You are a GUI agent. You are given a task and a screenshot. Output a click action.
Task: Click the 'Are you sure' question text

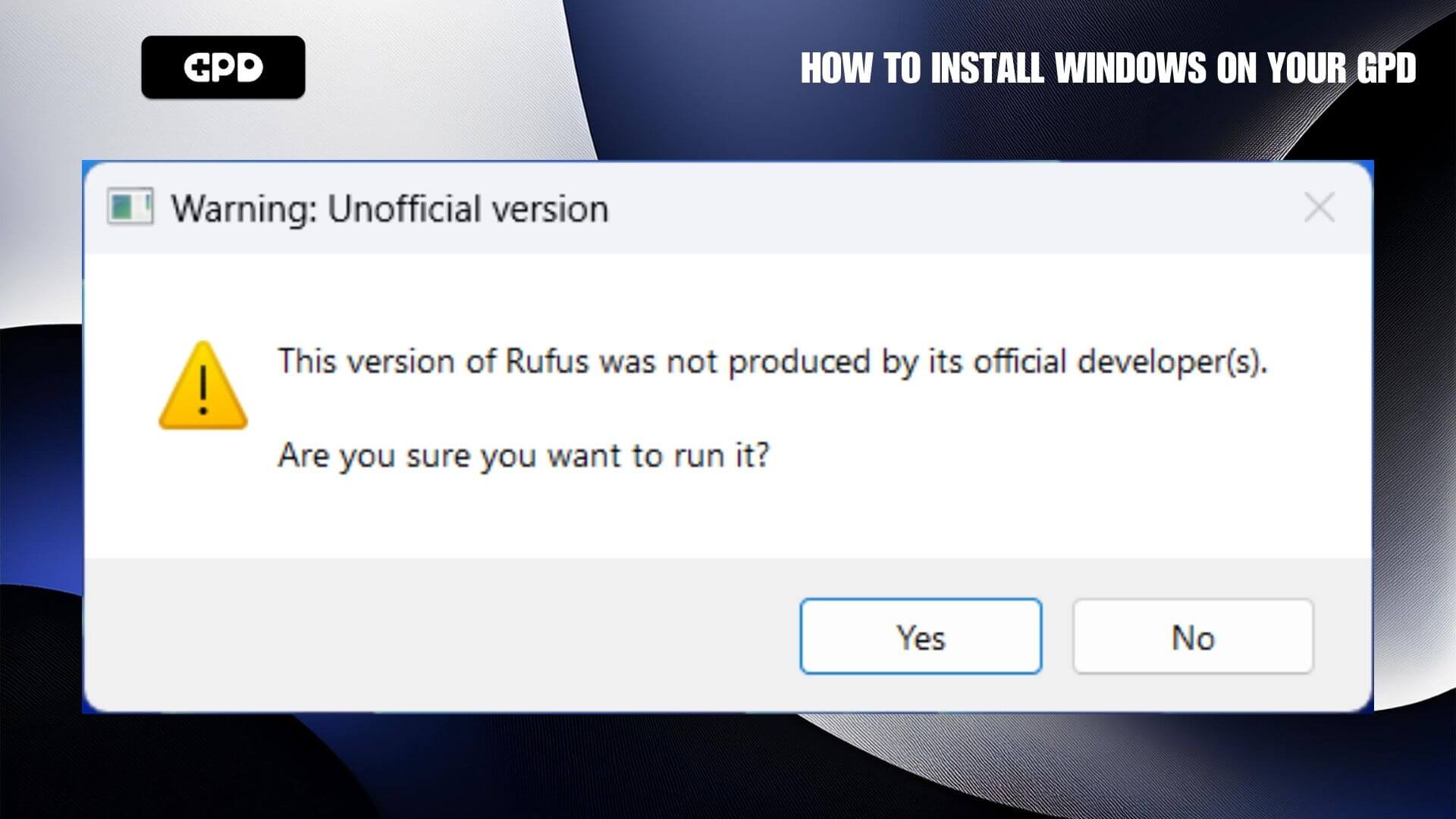523,456
